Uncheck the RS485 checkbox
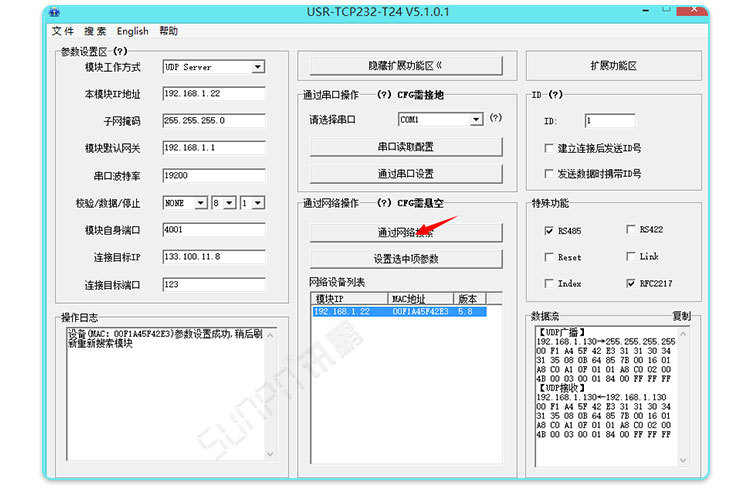Screen dimensions: 750x498 tap(549, 231)
